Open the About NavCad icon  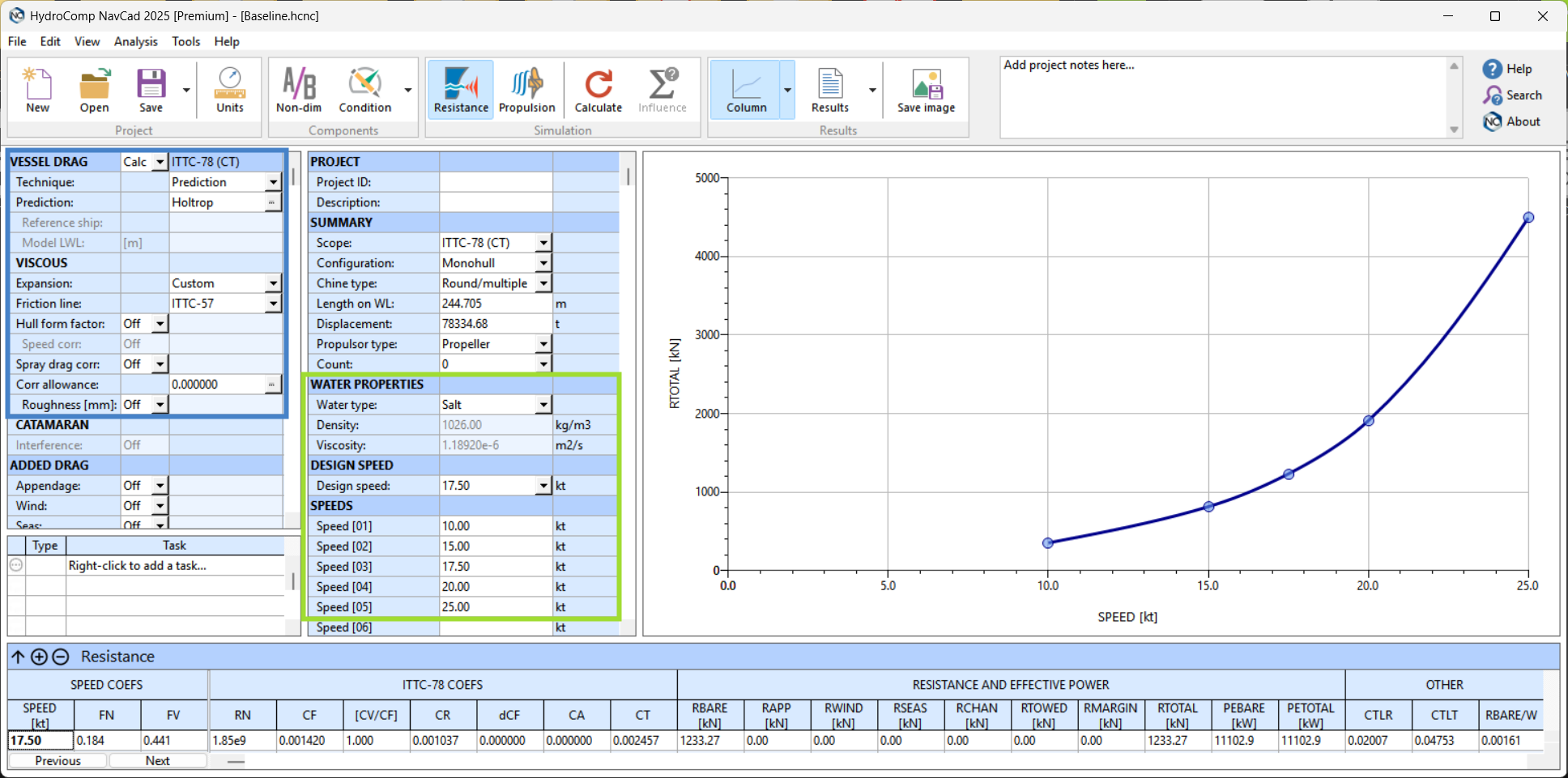[1493, 121]
